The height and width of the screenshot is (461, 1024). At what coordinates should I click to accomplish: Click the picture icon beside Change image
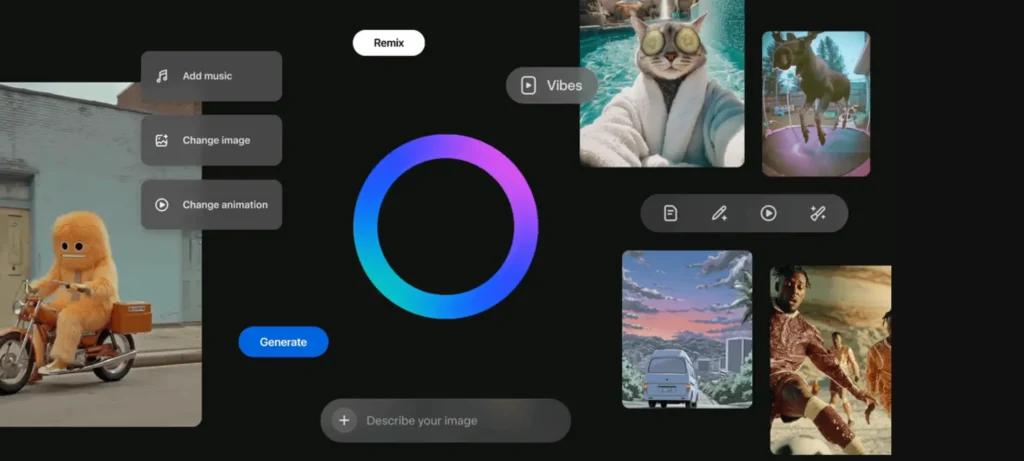point(162,141)
